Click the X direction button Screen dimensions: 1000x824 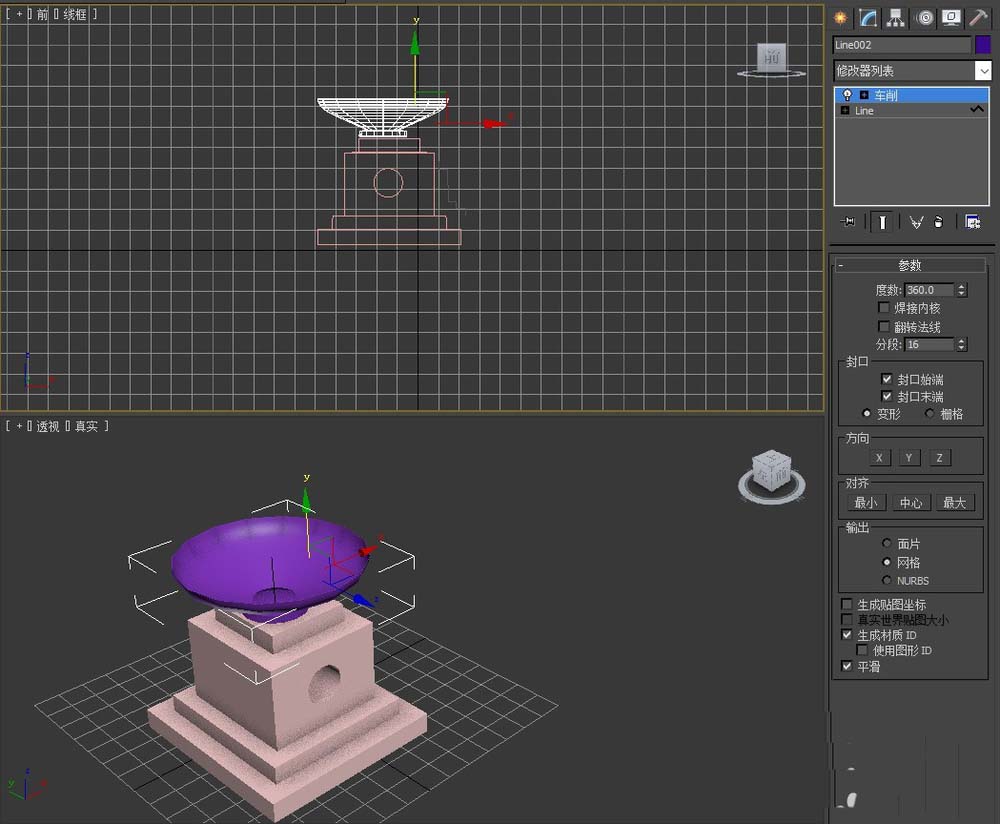[879, 458]
